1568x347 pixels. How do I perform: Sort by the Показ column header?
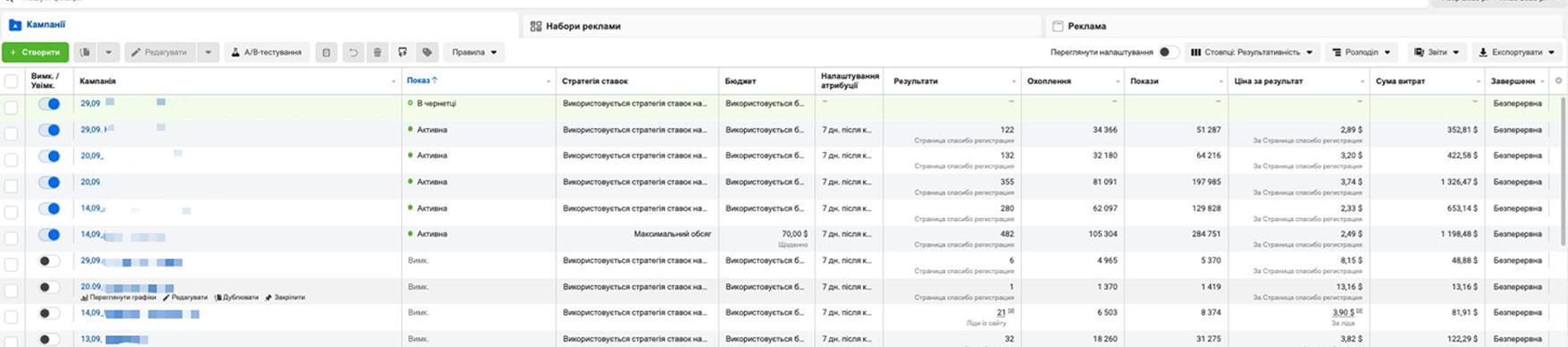422,80
